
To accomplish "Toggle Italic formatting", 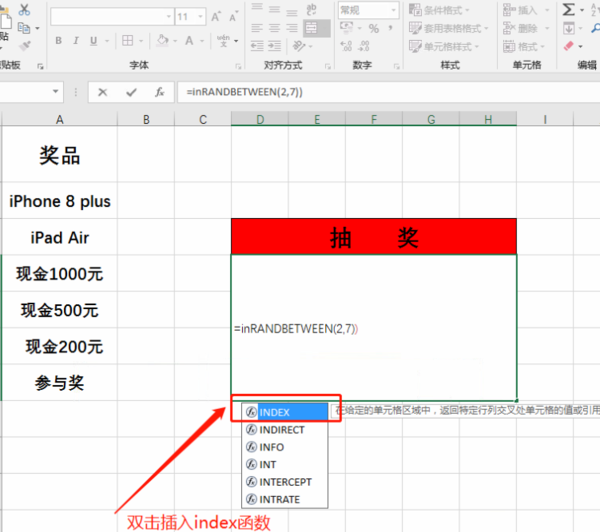I will (x=76, y=41).
